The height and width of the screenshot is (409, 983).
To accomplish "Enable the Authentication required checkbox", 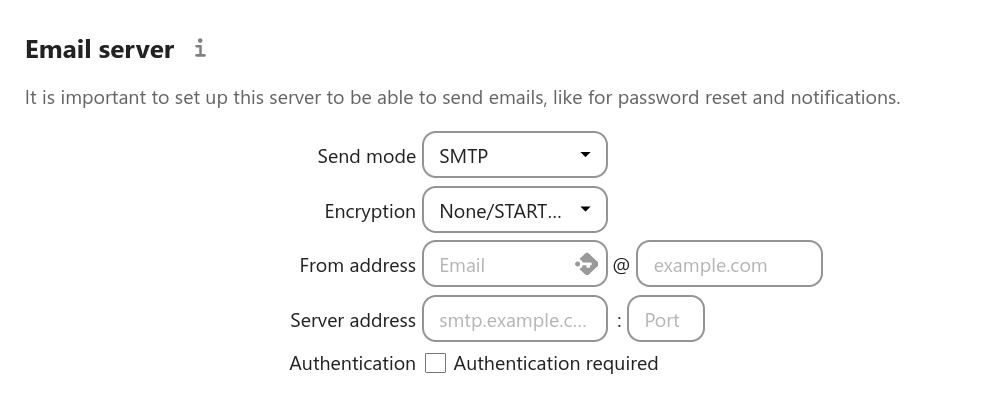I will coord(435,363).
